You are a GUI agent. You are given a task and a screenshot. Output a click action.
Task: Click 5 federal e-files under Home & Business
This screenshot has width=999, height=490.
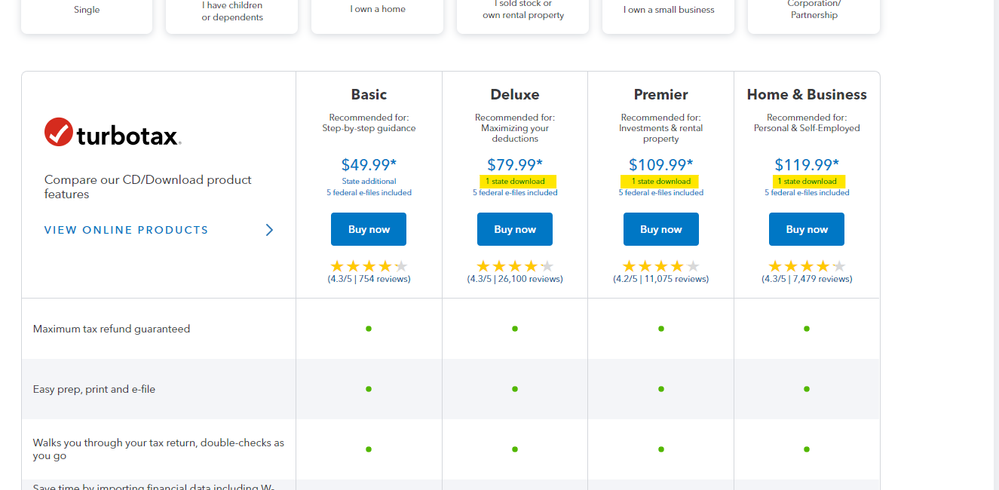click(x=807, y=192)
